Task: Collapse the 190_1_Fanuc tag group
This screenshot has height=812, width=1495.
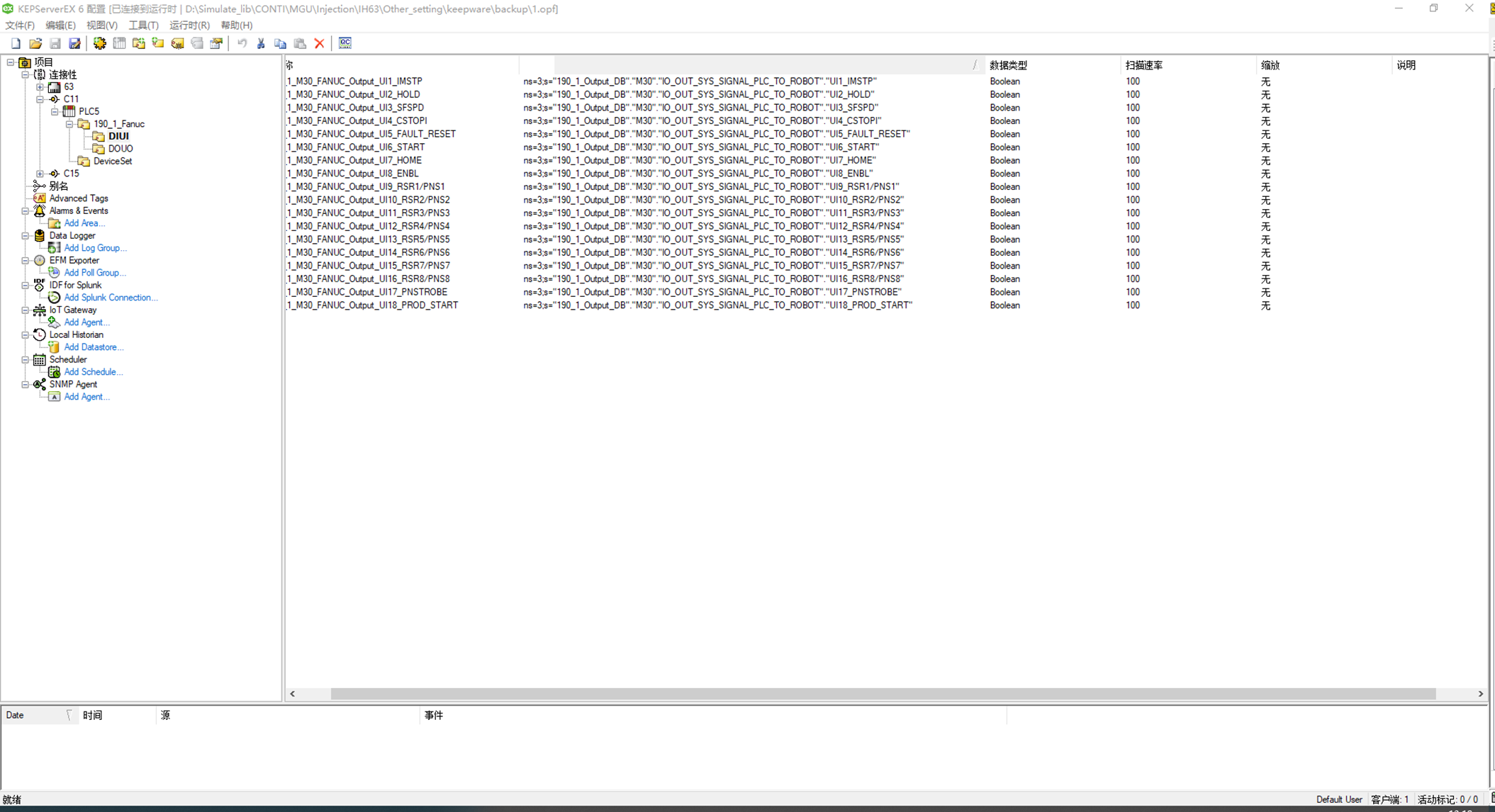Action: [69, 124]
